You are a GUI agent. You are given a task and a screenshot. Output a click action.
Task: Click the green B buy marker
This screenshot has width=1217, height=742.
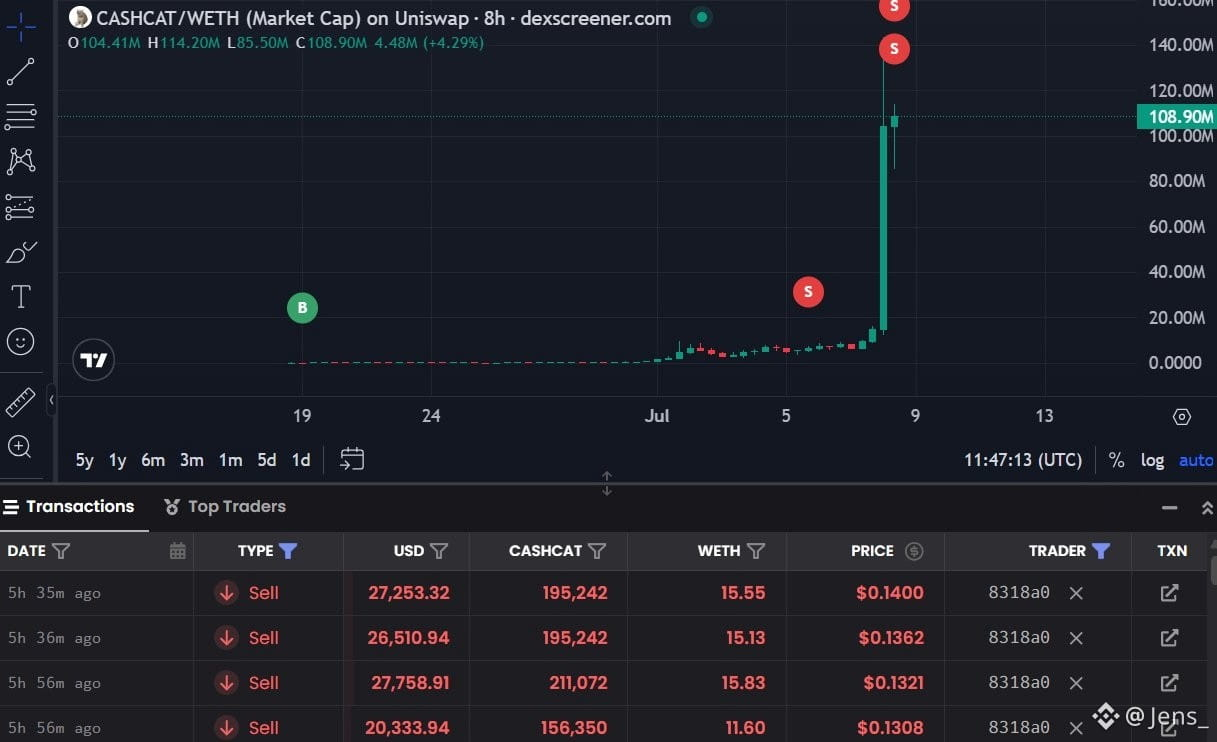pyautogui.click(x=302, y=308)
